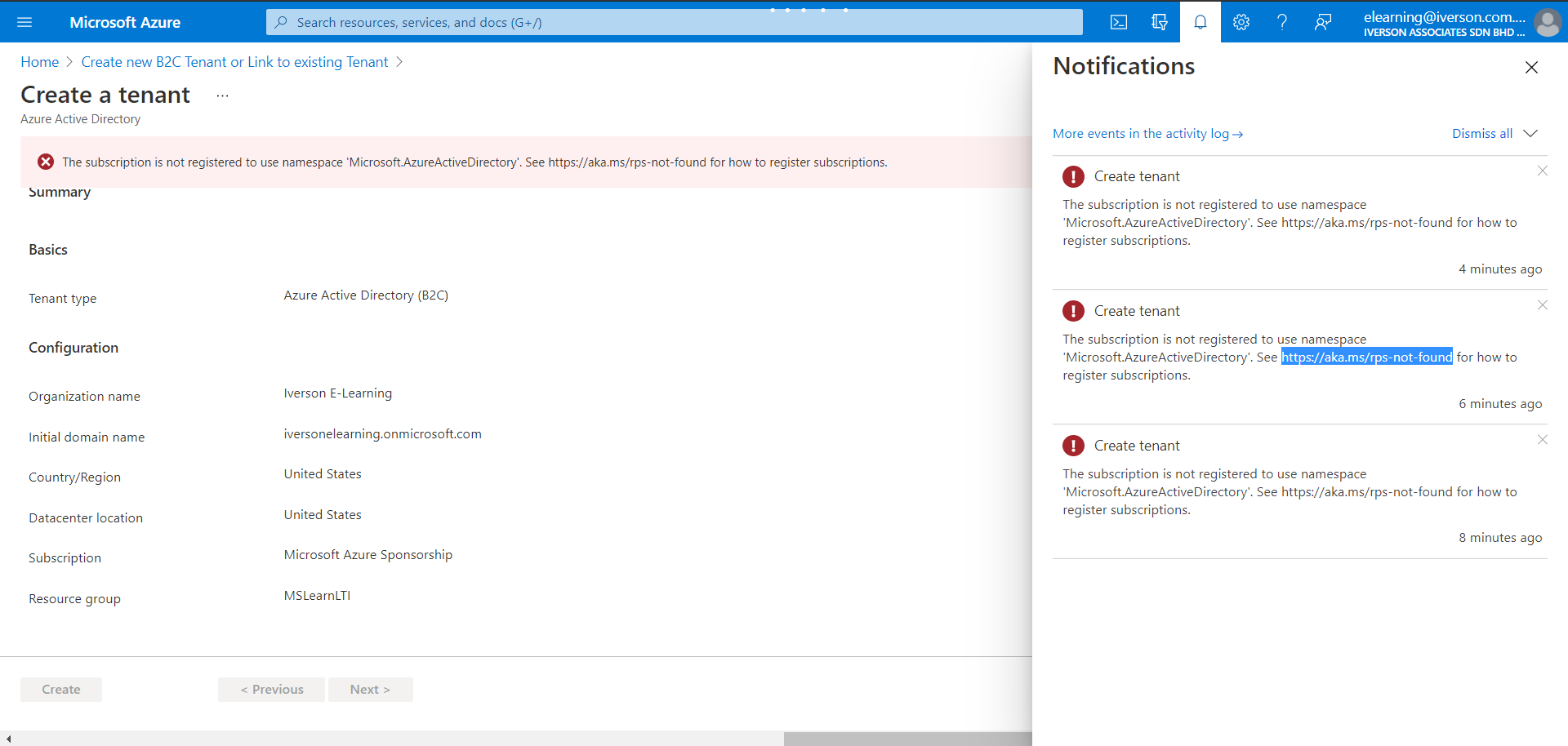Navigate to Home via breadcrumb
Image resolution: width=1568 pixels, height=746 pixels.
tap(39, 61)
